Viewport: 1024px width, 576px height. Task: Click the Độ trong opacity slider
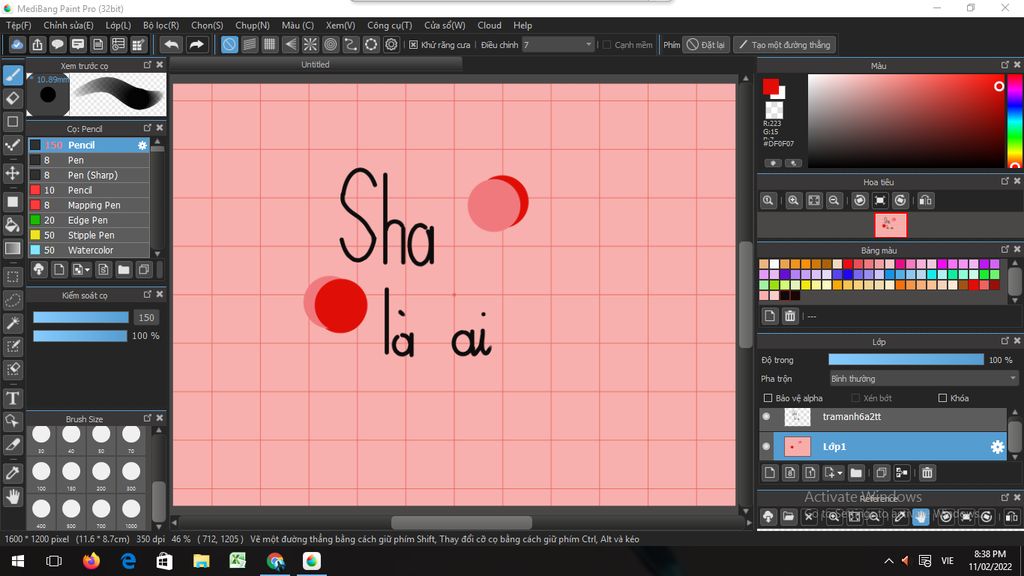coord(906,360)
